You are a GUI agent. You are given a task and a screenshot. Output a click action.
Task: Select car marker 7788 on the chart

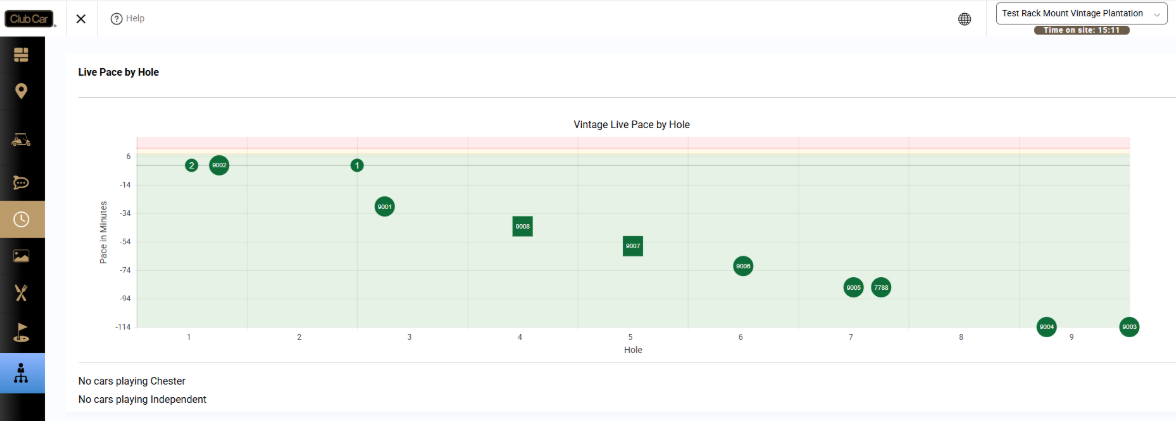(x=881, y=287)
